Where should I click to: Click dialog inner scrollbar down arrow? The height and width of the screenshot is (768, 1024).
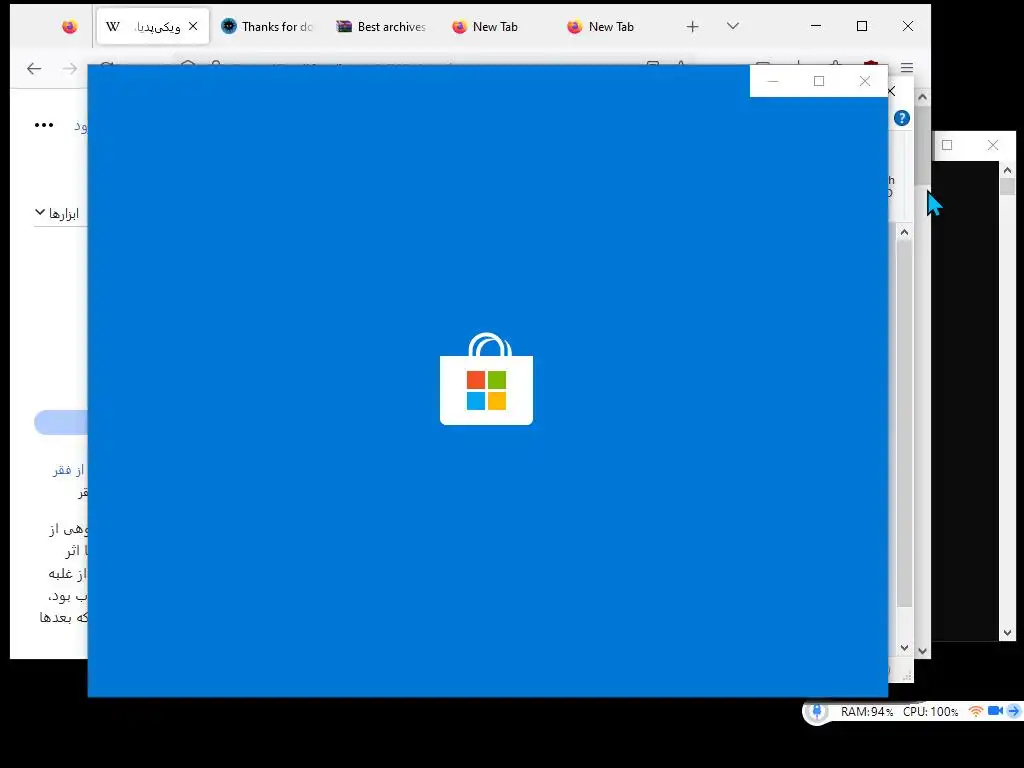pos(904,648)
